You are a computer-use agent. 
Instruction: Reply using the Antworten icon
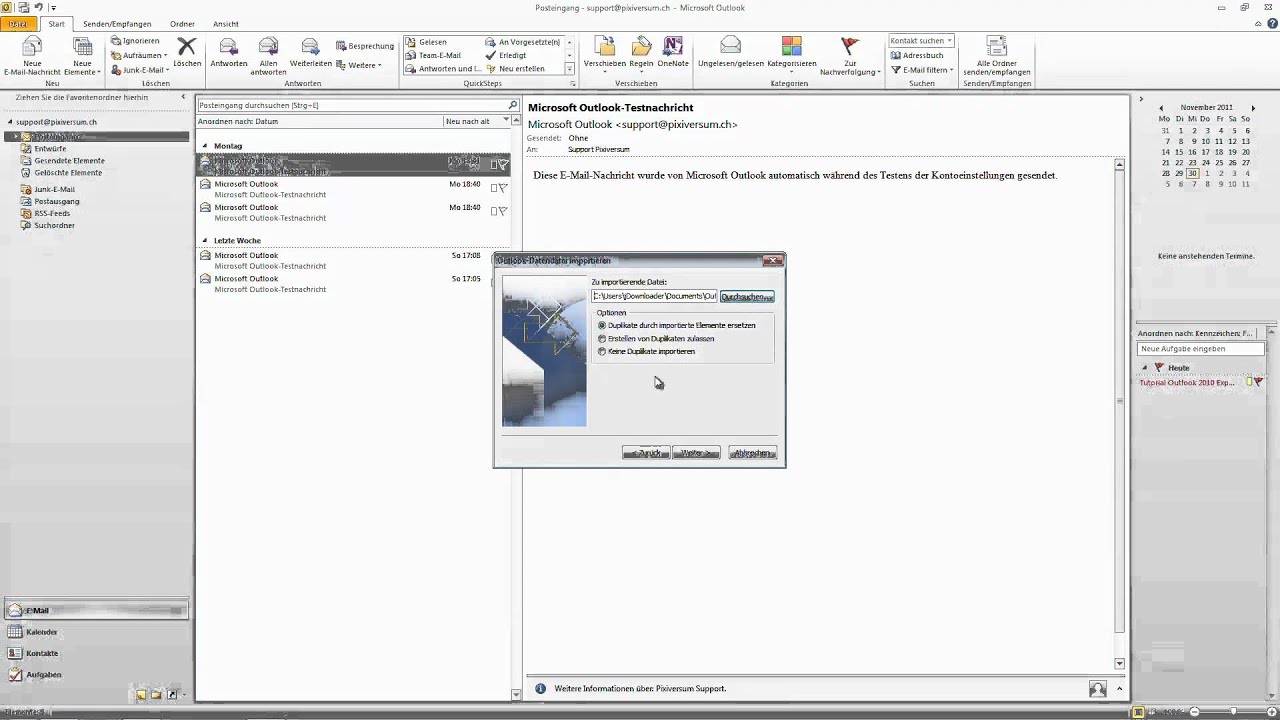pyautogui.click(x=229, y=52)
